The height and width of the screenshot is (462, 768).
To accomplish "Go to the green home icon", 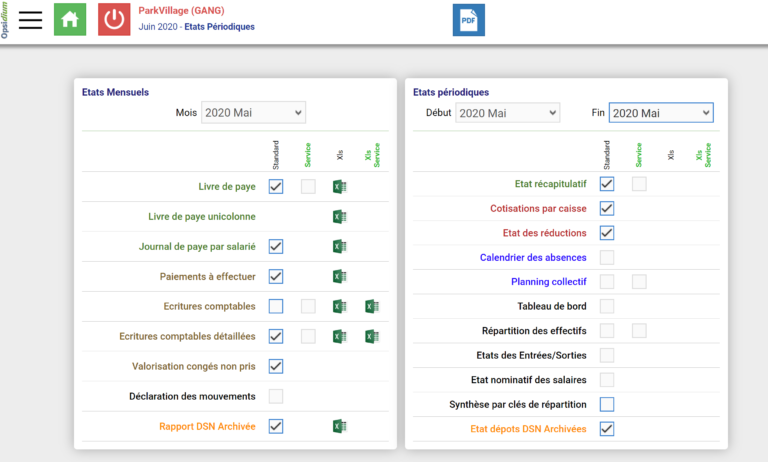I will coord(70,20).
